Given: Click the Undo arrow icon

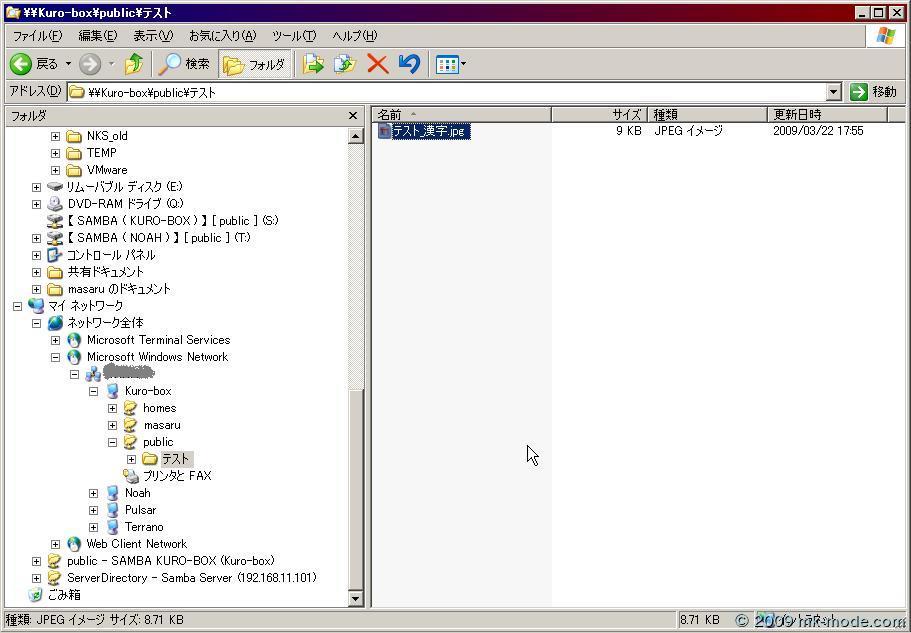Looking at the screenshot, I should (x=408, y=64).
